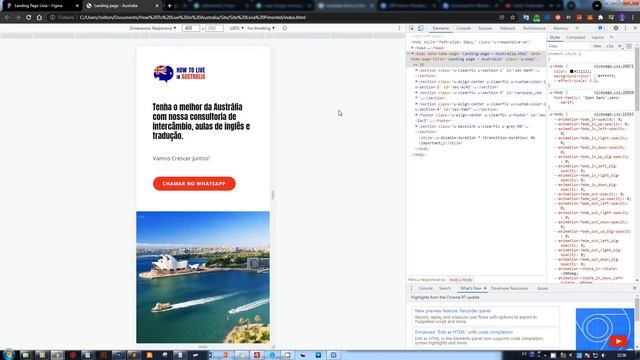
Task: Click the CHAMAR NO WHATSAPP button
Action: coord(194,184)
